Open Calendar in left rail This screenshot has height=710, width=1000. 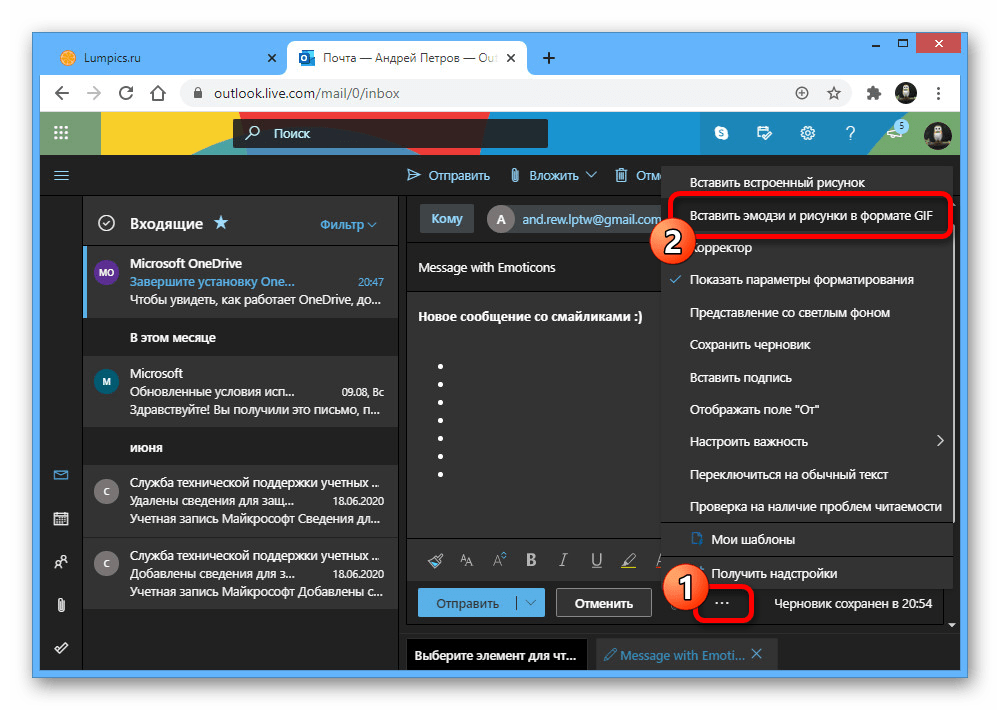tap(61, 519)
